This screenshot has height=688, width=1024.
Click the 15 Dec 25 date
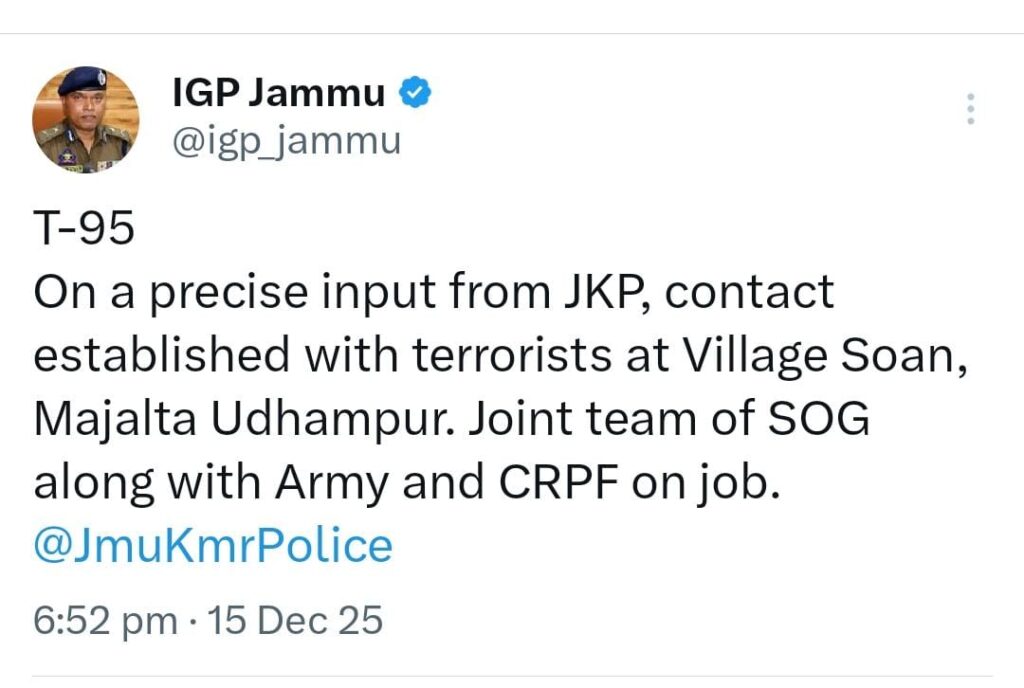coord(295,619)
